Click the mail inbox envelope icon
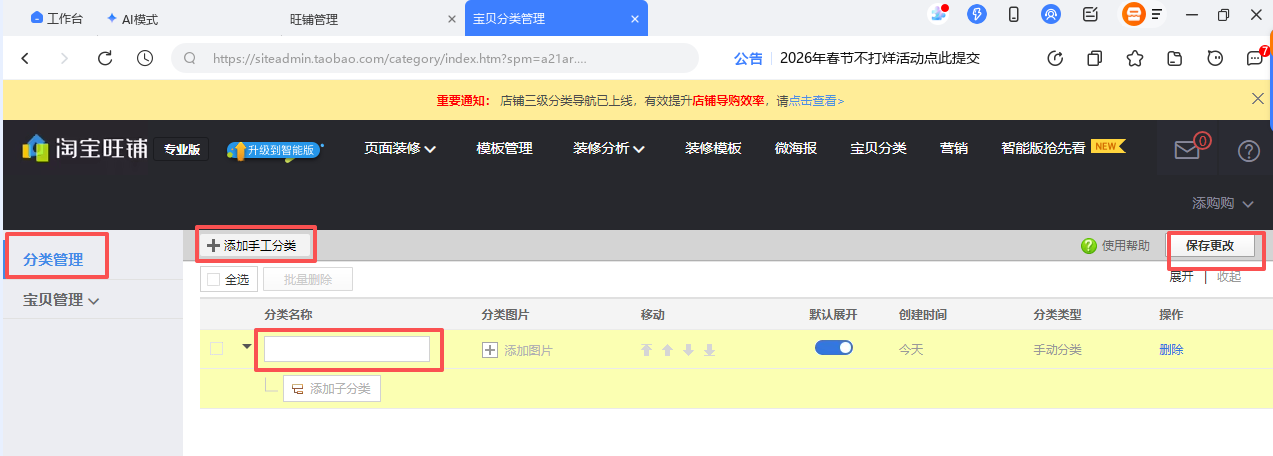This screenshot has width=1273, height=456. pos(1186,150)
